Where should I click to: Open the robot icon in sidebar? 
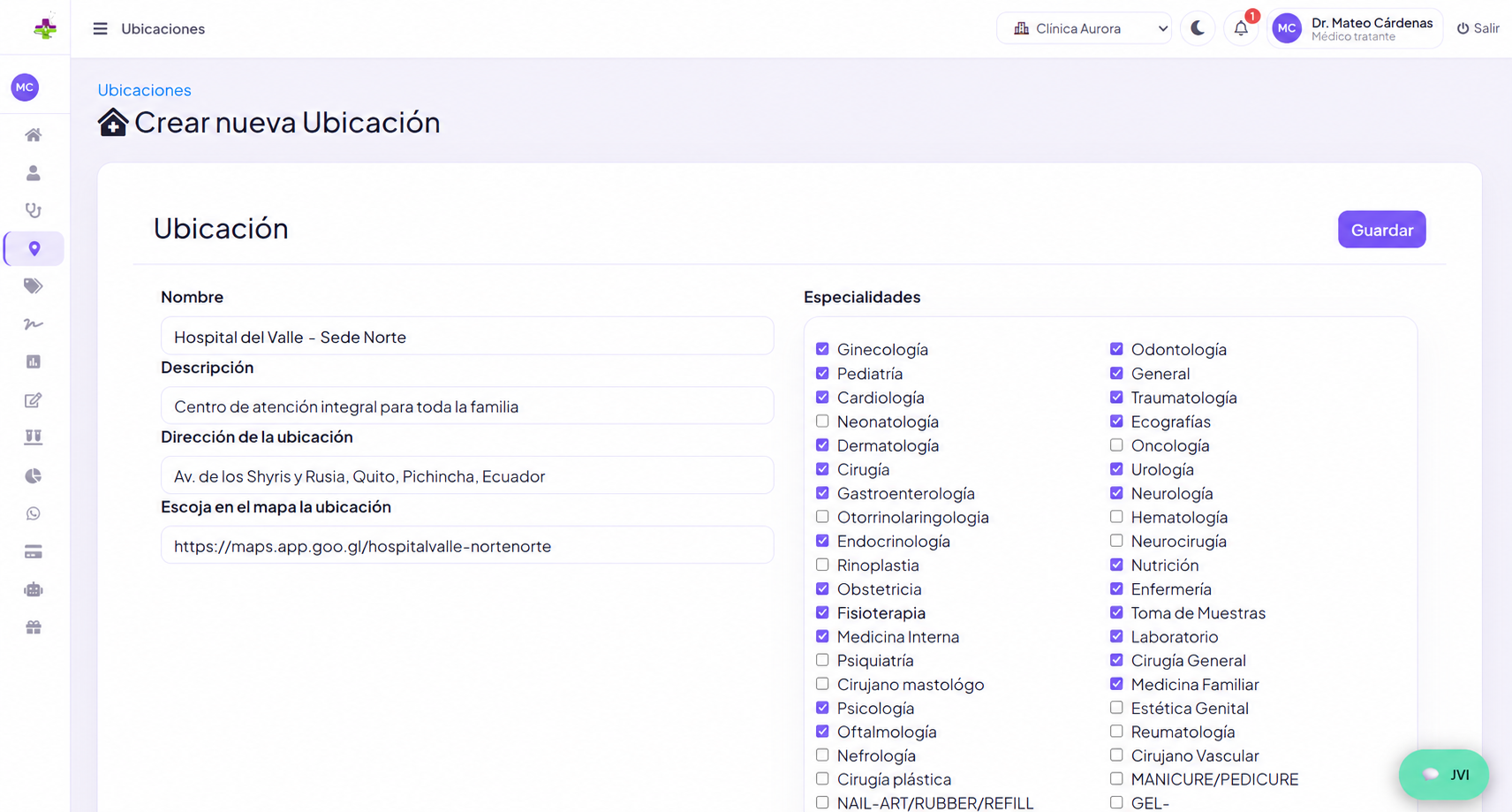(x=34, y=590)
